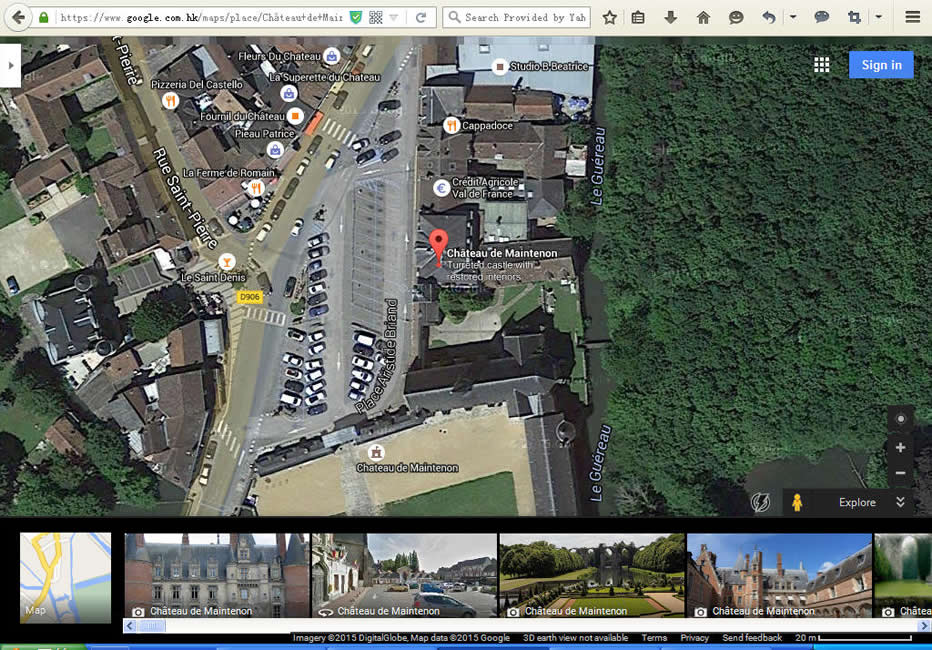Bookmark this page with the star icon
Screen dimensions: 932x650
tap(609, 18)
